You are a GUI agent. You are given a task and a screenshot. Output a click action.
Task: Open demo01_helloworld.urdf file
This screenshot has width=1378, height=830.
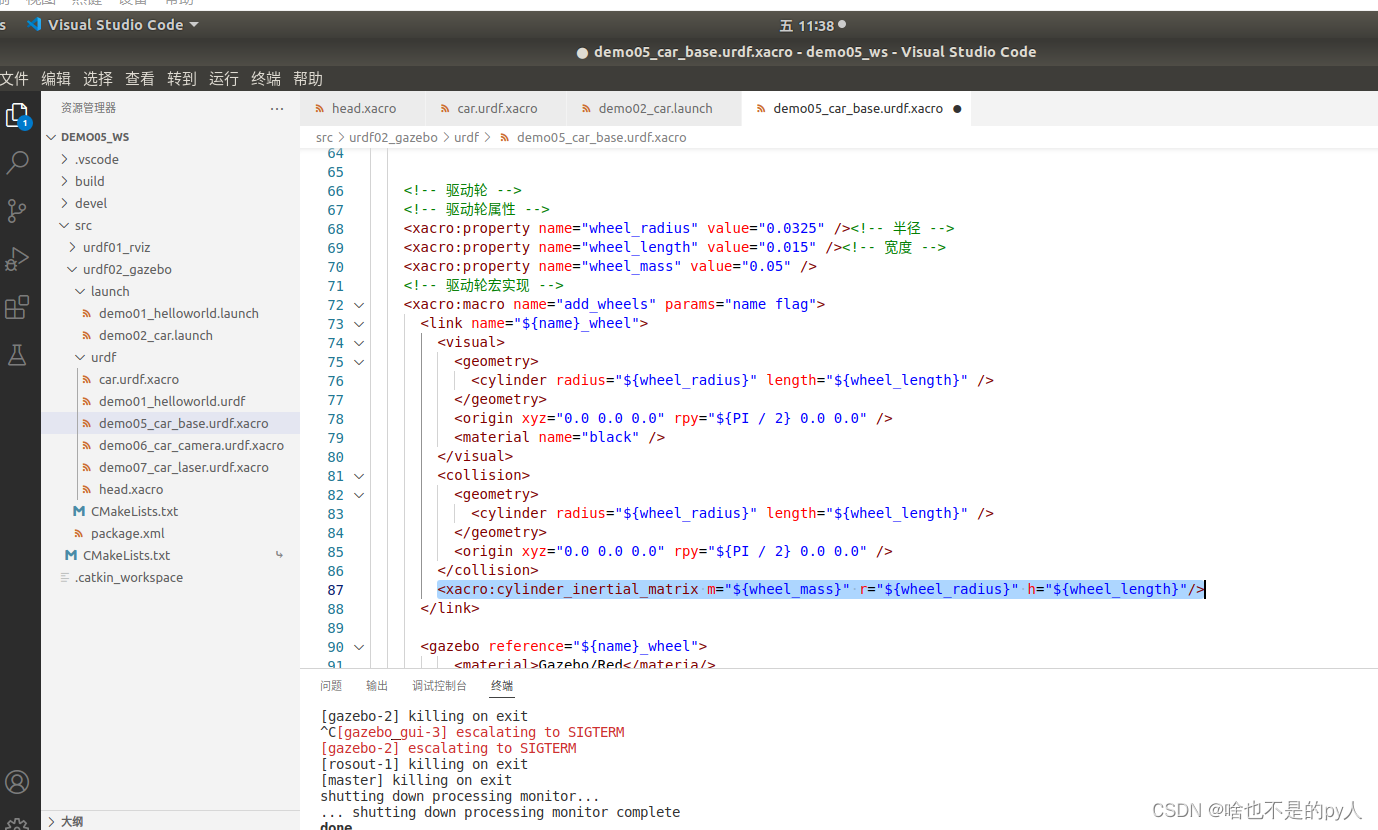170,401
